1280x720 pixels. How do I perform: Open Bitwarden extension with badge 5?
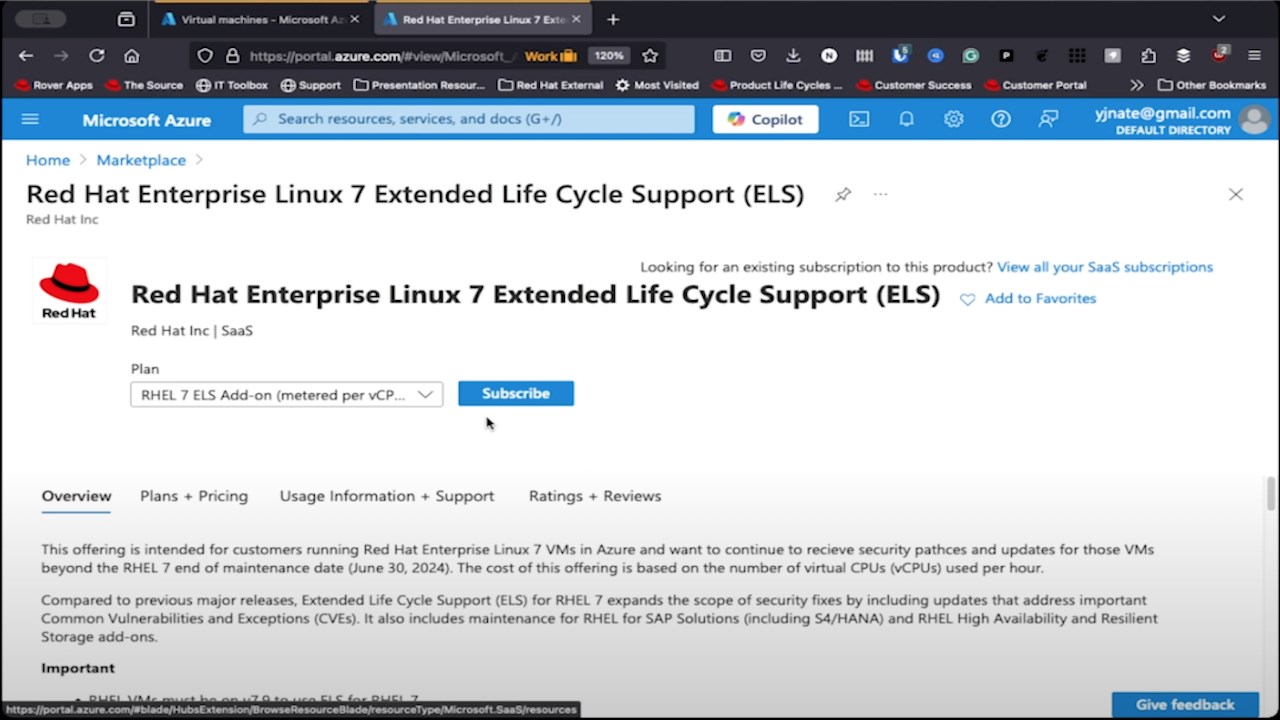[x=900, y=55]
